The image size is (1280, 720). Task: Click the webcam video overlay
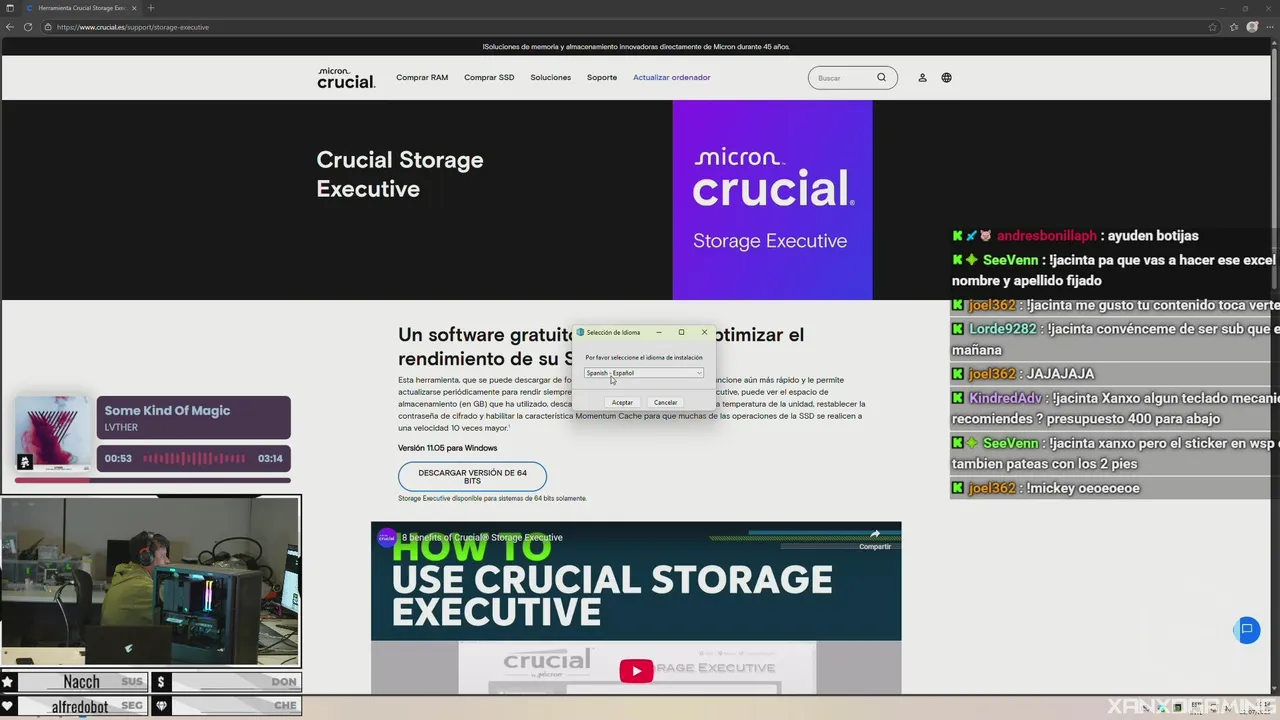point(150,581)
